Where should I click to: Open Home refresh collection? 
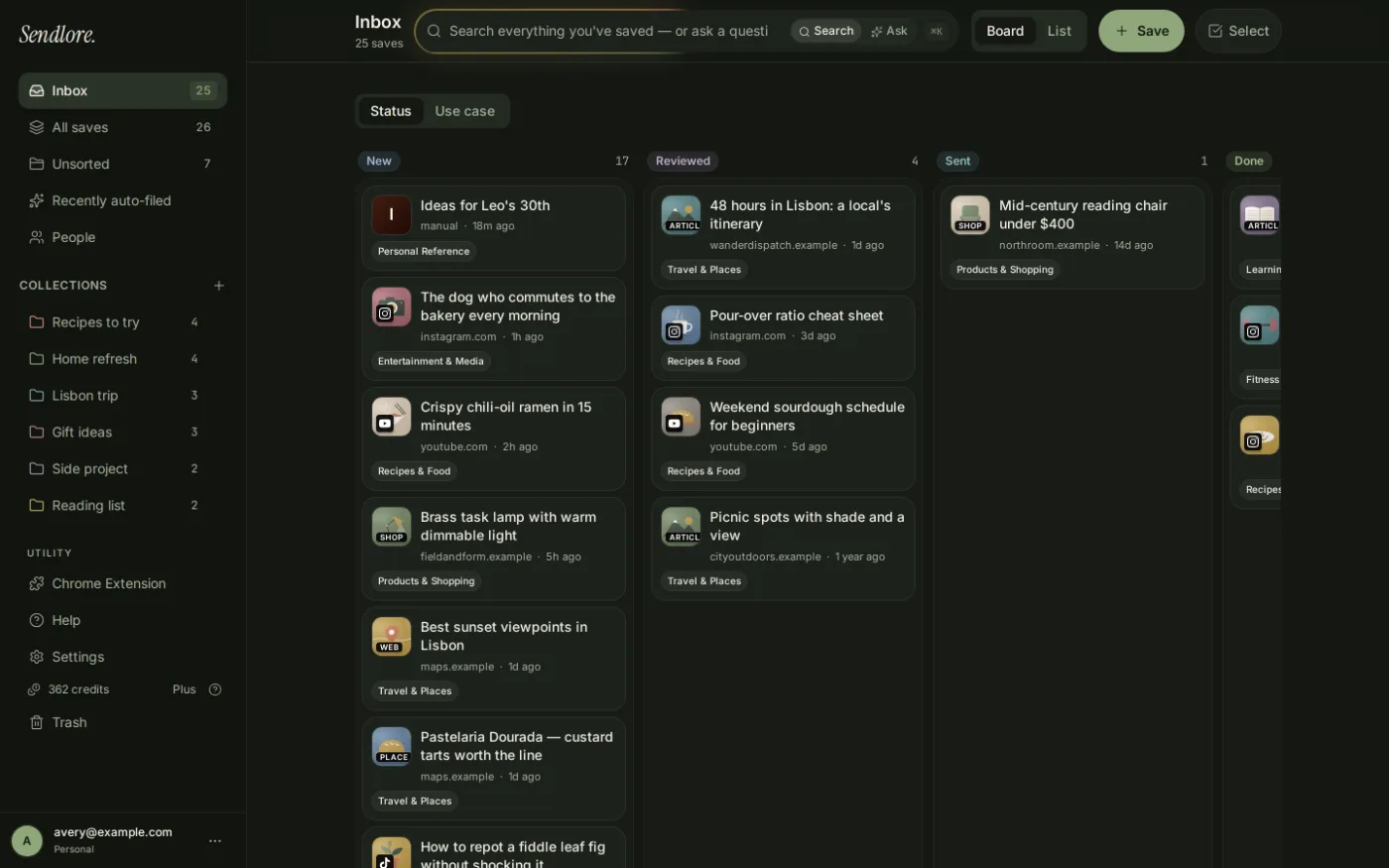point(123,359)
